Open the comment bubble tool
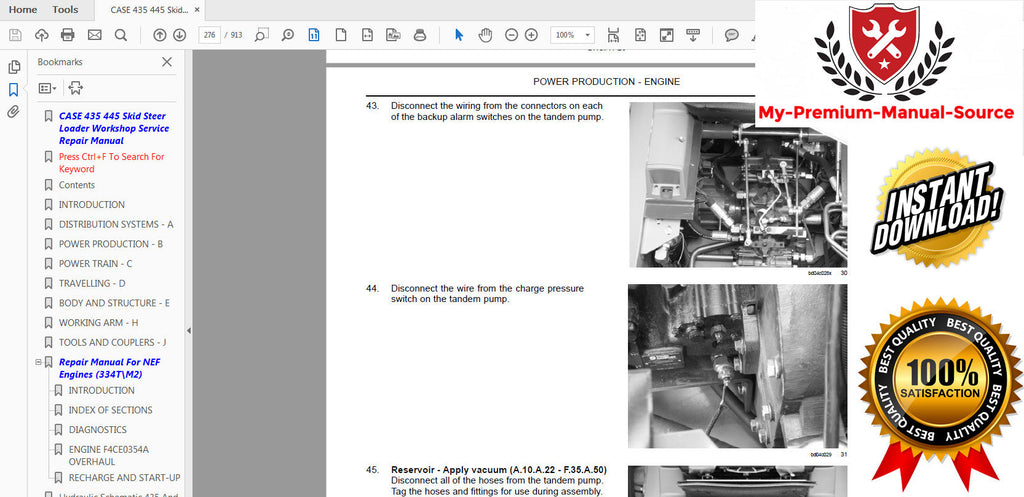The width and height of the screenshot is (1024, 497). tap(731, 35)
